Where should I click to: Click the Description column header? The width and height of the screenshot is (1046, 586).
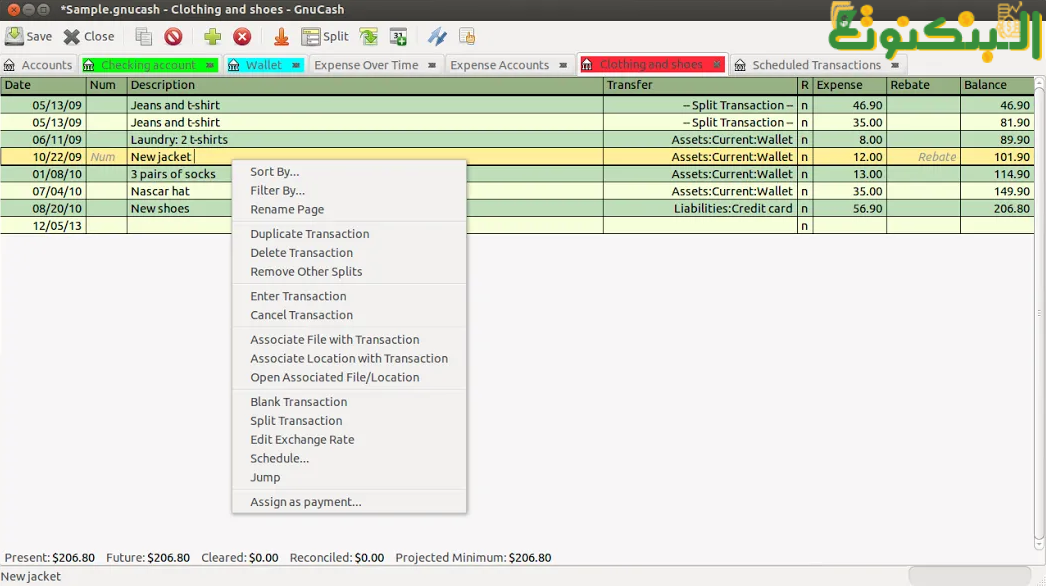365,85
